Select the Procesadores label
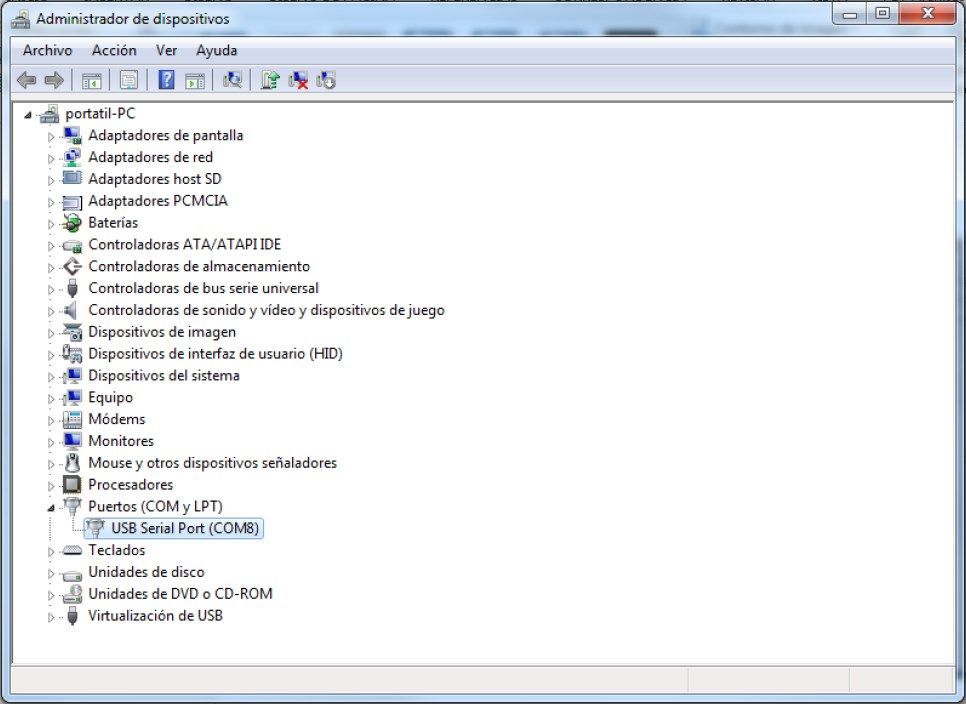This screenshot has height=704, width=966. (x=131, y=485)
